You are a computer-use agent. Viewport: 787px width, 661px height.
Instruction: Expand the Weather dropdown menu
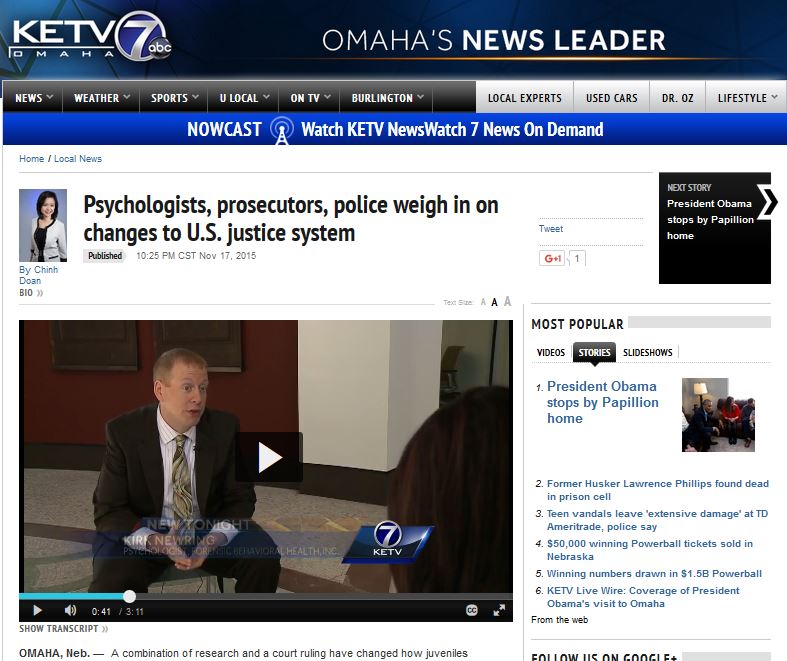pos(101,98)
